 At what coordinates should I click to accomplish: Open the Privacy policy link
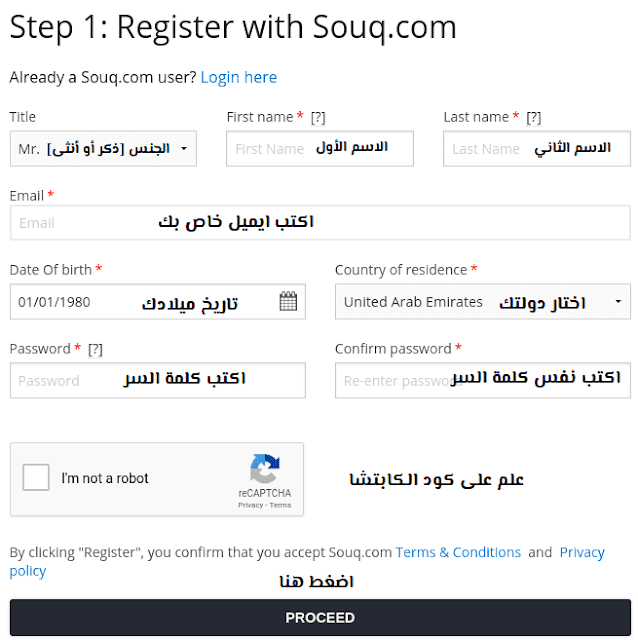point(581,553)
